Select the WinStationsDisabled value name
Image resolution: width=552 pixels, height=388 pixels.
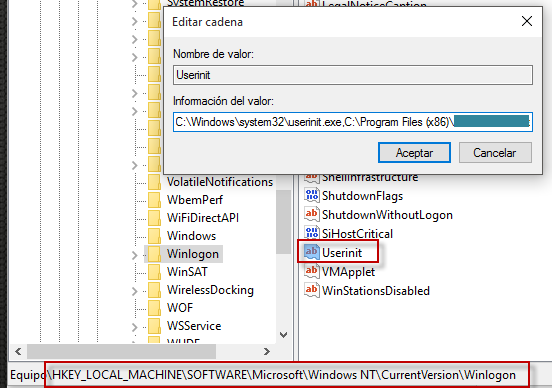coord(376,291)
